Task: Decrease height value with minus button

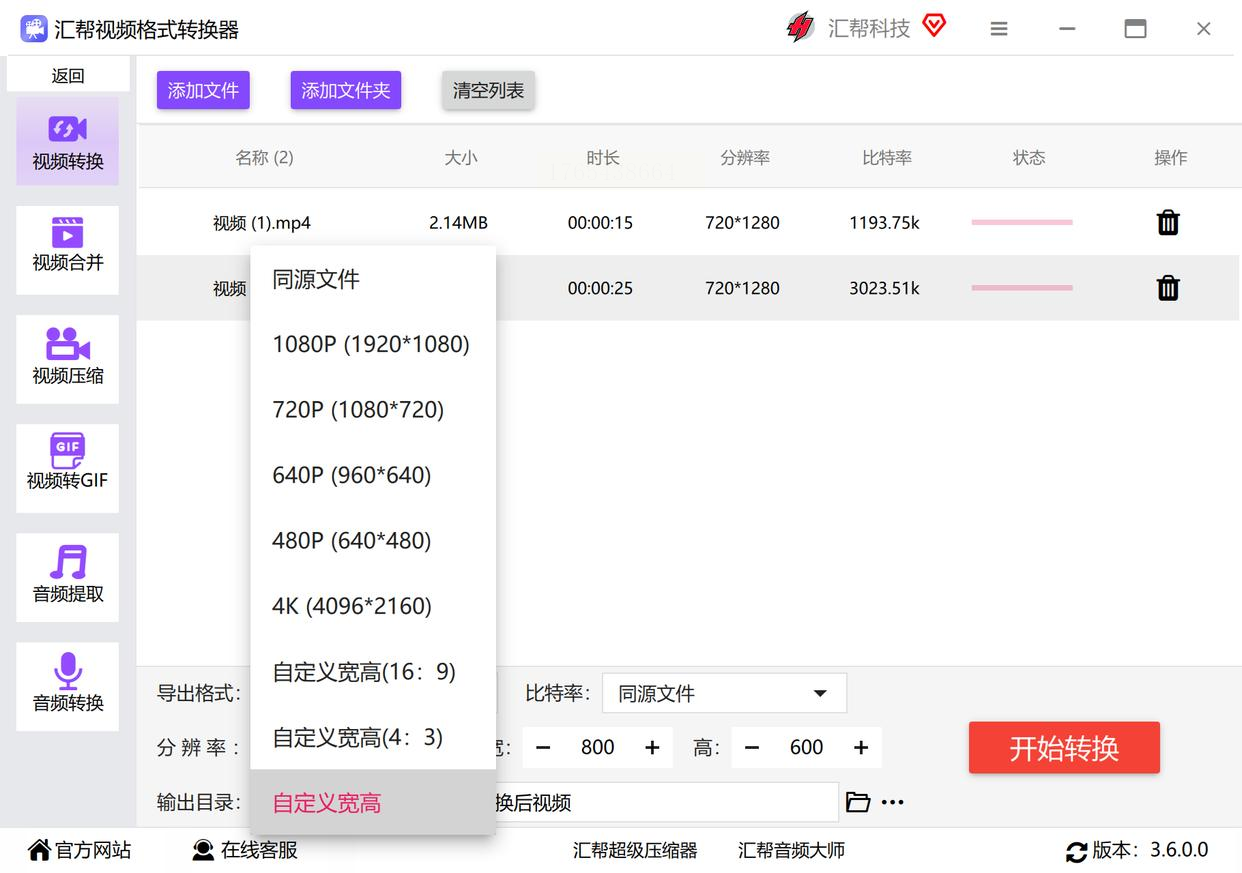Action: 752,748
